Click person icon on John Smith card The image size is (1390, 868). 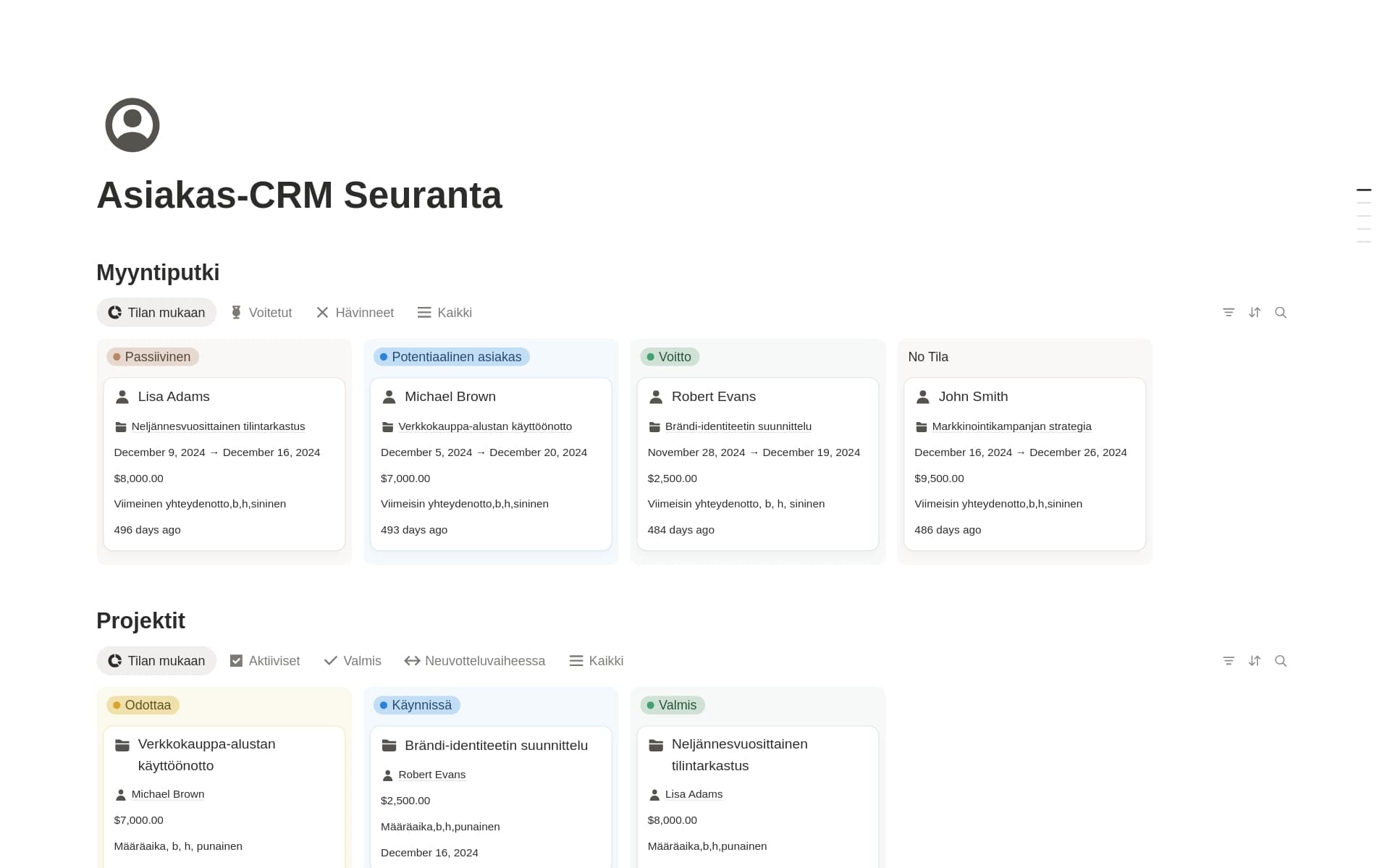[x=923, y=397]
